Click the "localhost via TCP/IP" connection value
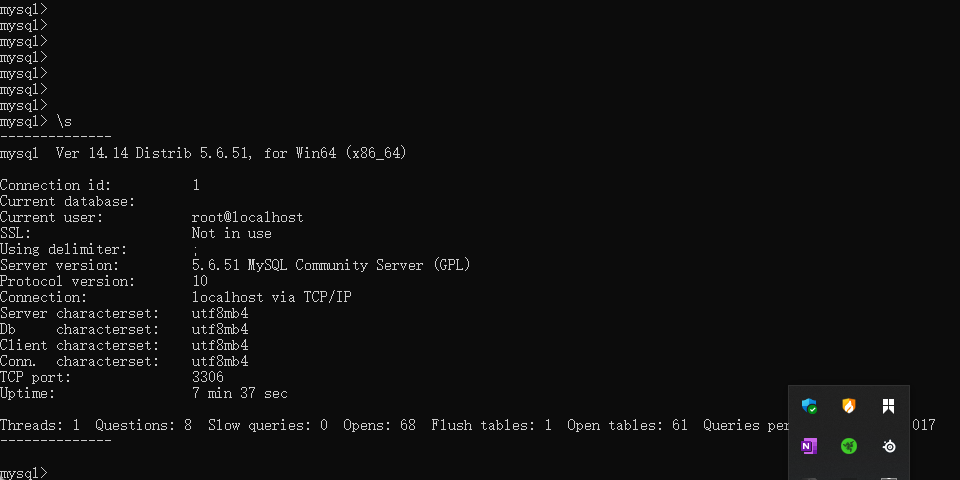This screenshot has height=480, width=960. click(271, 297)
